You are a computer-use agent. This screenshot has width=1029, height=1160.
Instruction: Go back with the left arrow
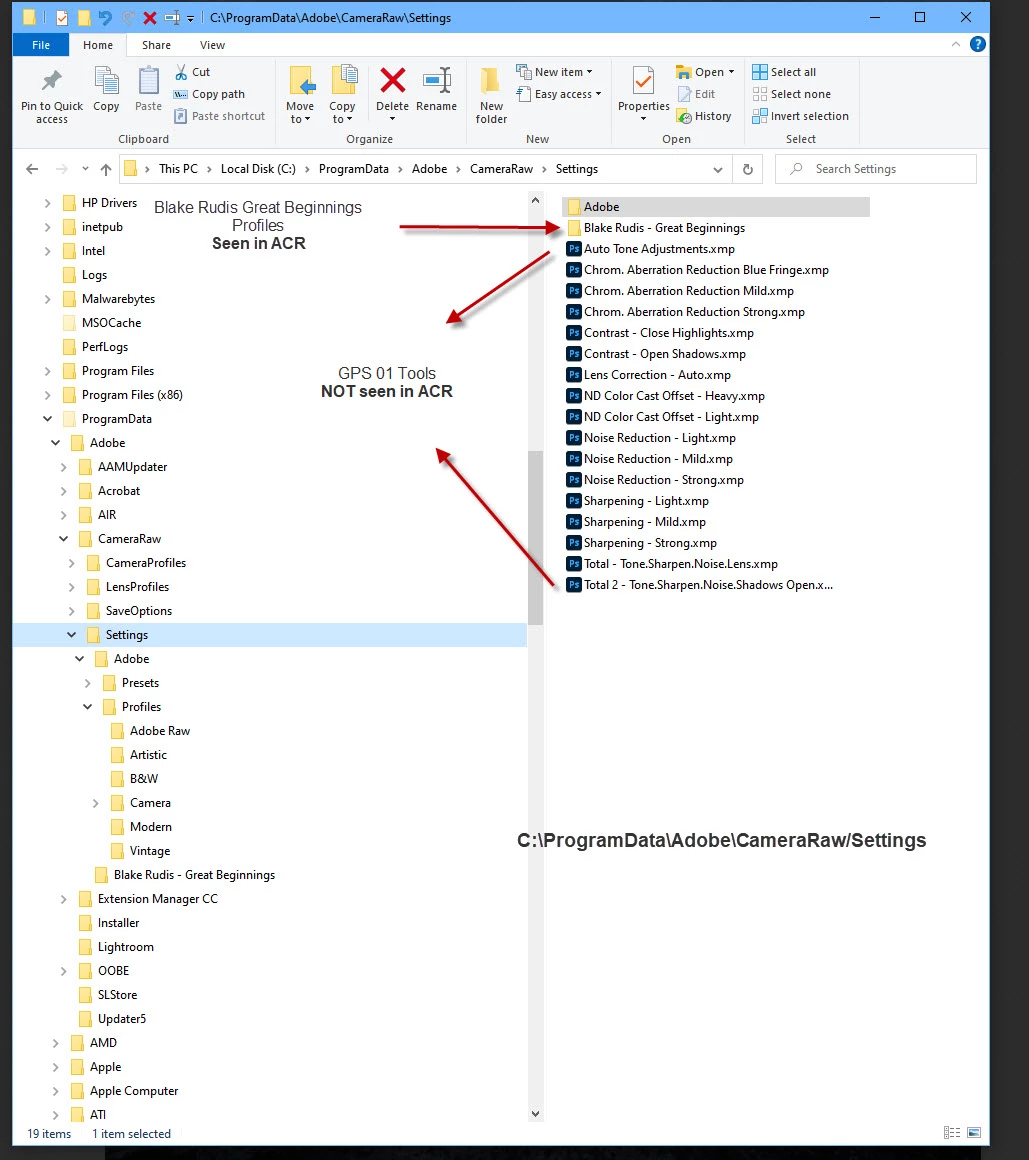tap(32, 169)
